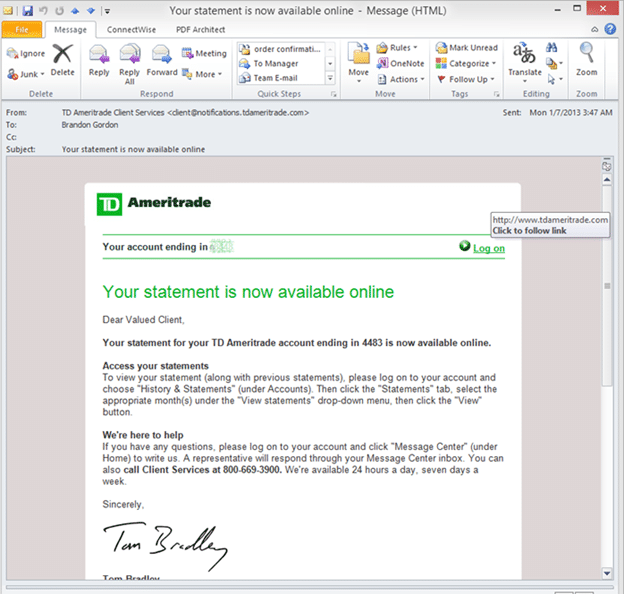Open the Outlook Help icon
Image resolution: width=624 pixels, height=594 pixels.
pos(610,29)
